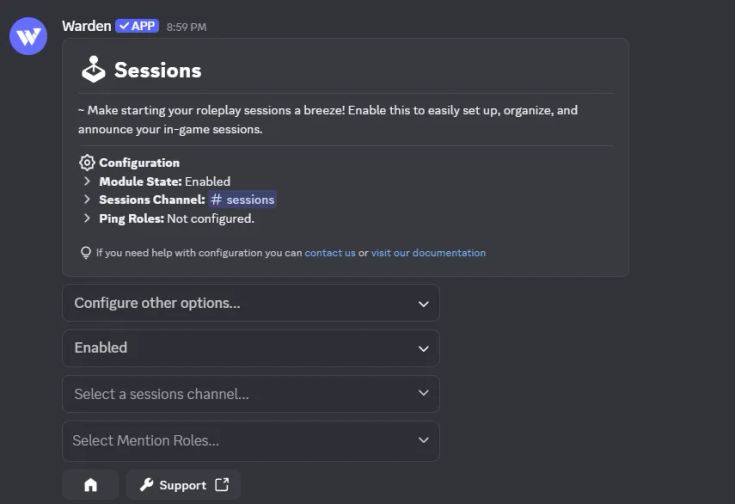Click the lightbulb help icon
Image resolution: width=735 pixels, height=504 pixels.
(86, 253)
